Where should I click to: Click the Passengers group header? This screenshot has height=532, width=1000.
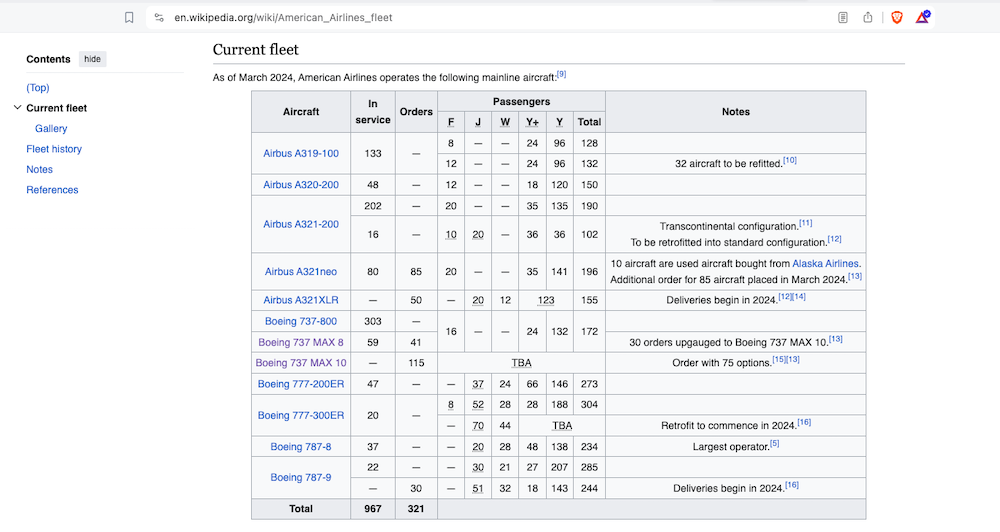521,101
